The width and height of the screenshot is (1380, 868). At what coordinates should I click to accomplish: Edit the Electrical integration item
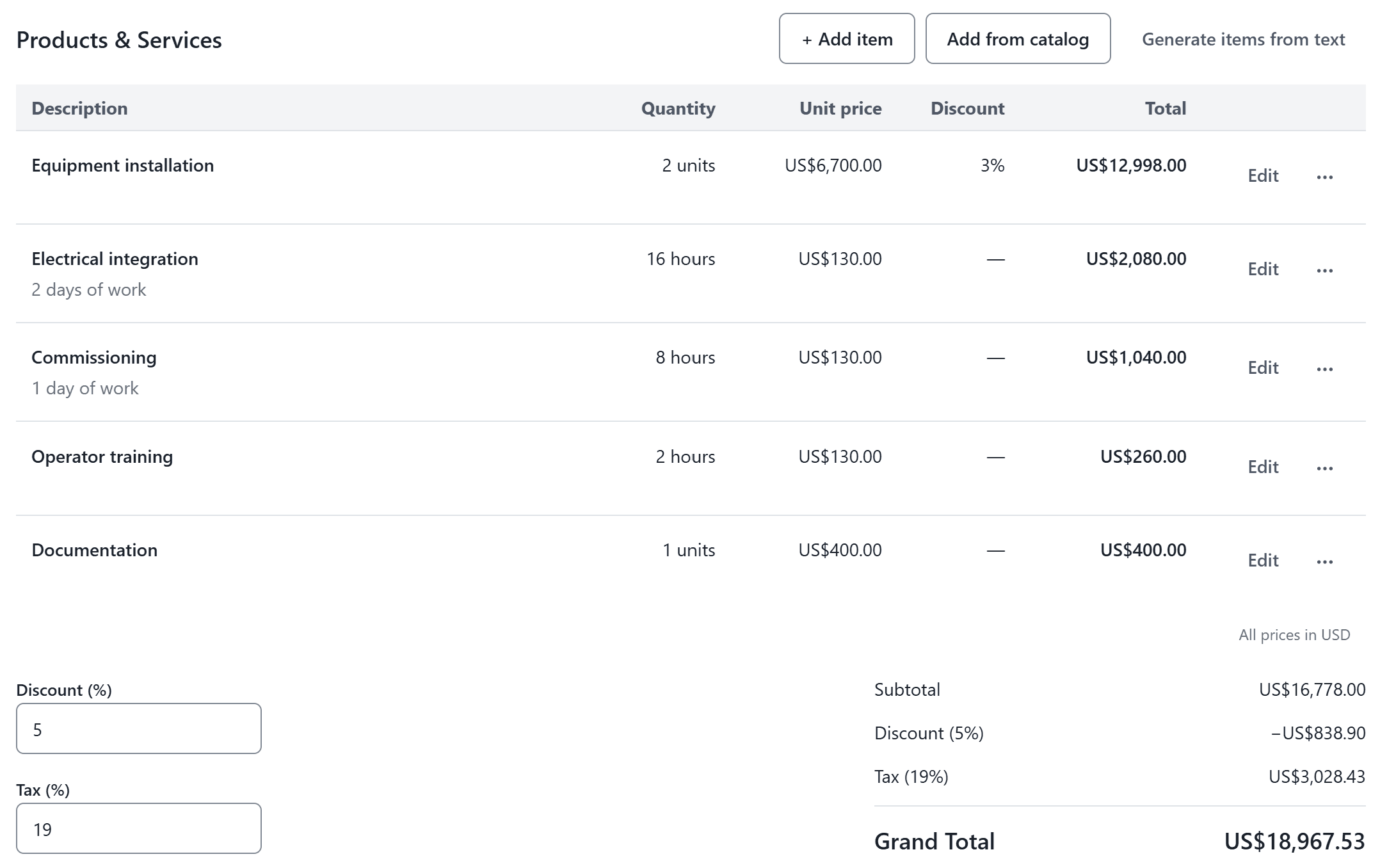1263,269
